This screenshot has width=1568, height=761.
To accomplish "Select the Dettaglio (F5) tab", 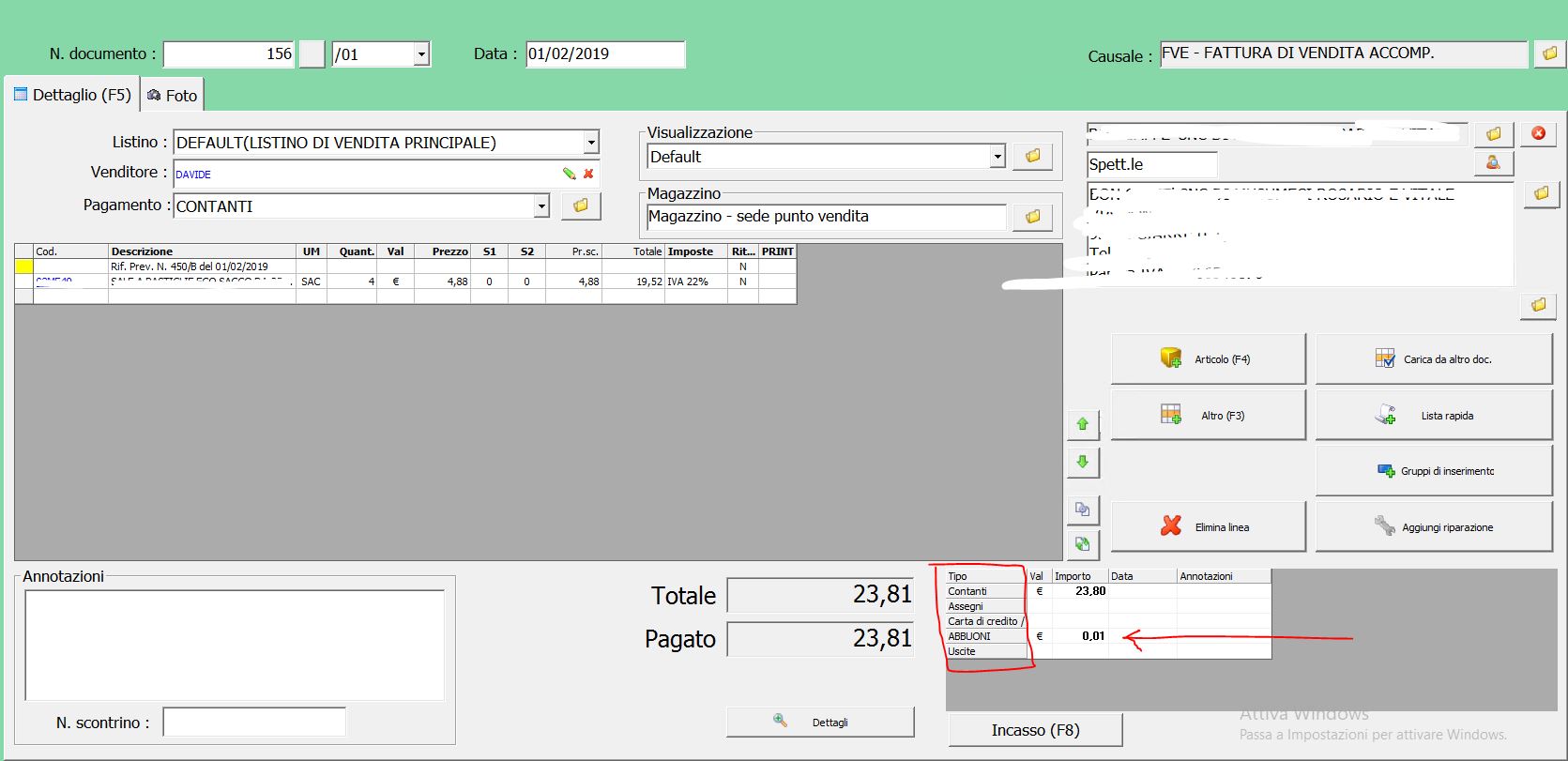I will [x=72, y=96].
